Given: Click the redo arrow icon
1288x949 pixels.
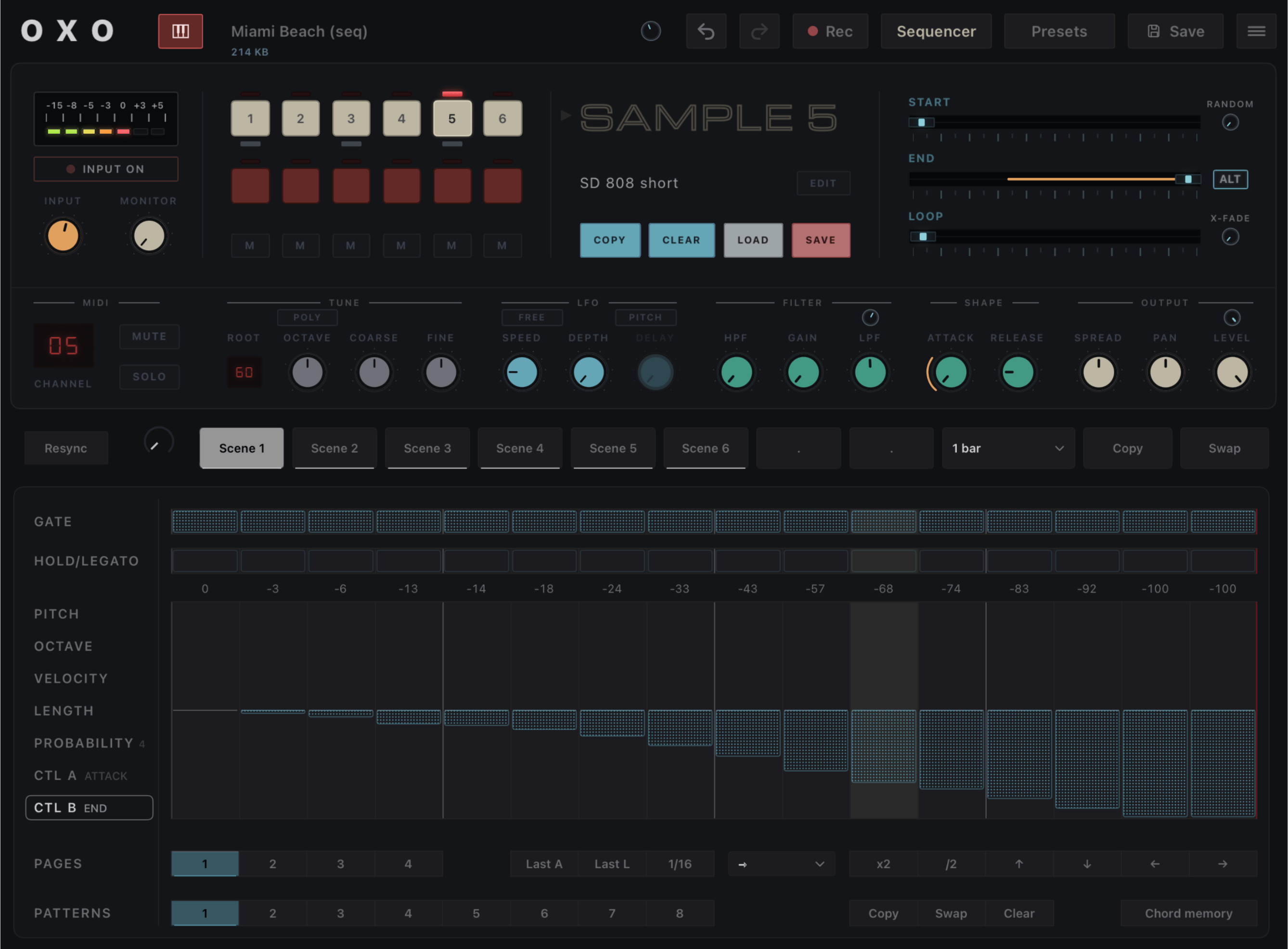Looking at the screenshot, I should pos(759,31).
